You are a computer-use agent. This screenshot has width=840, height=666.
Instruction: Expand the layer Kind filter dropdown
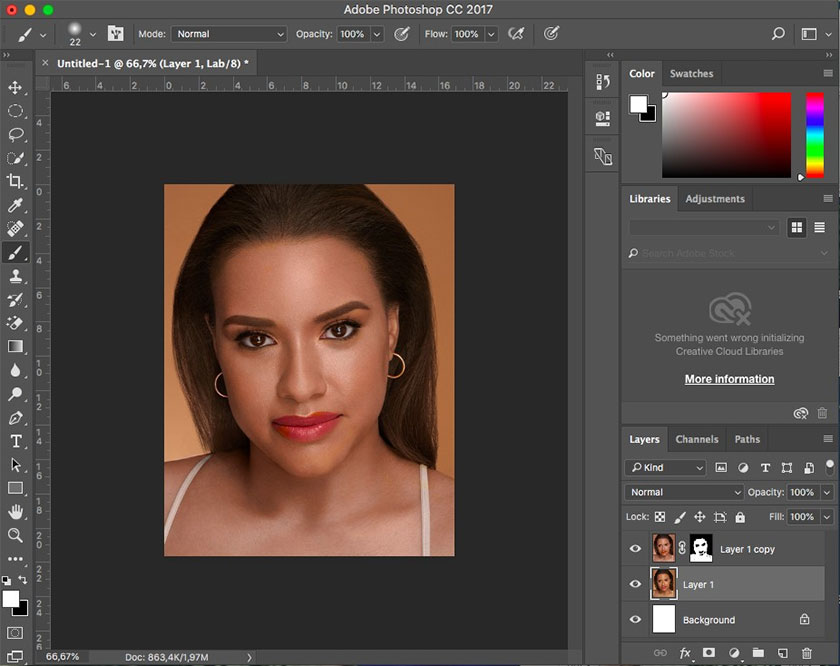[x=666, y=467]
